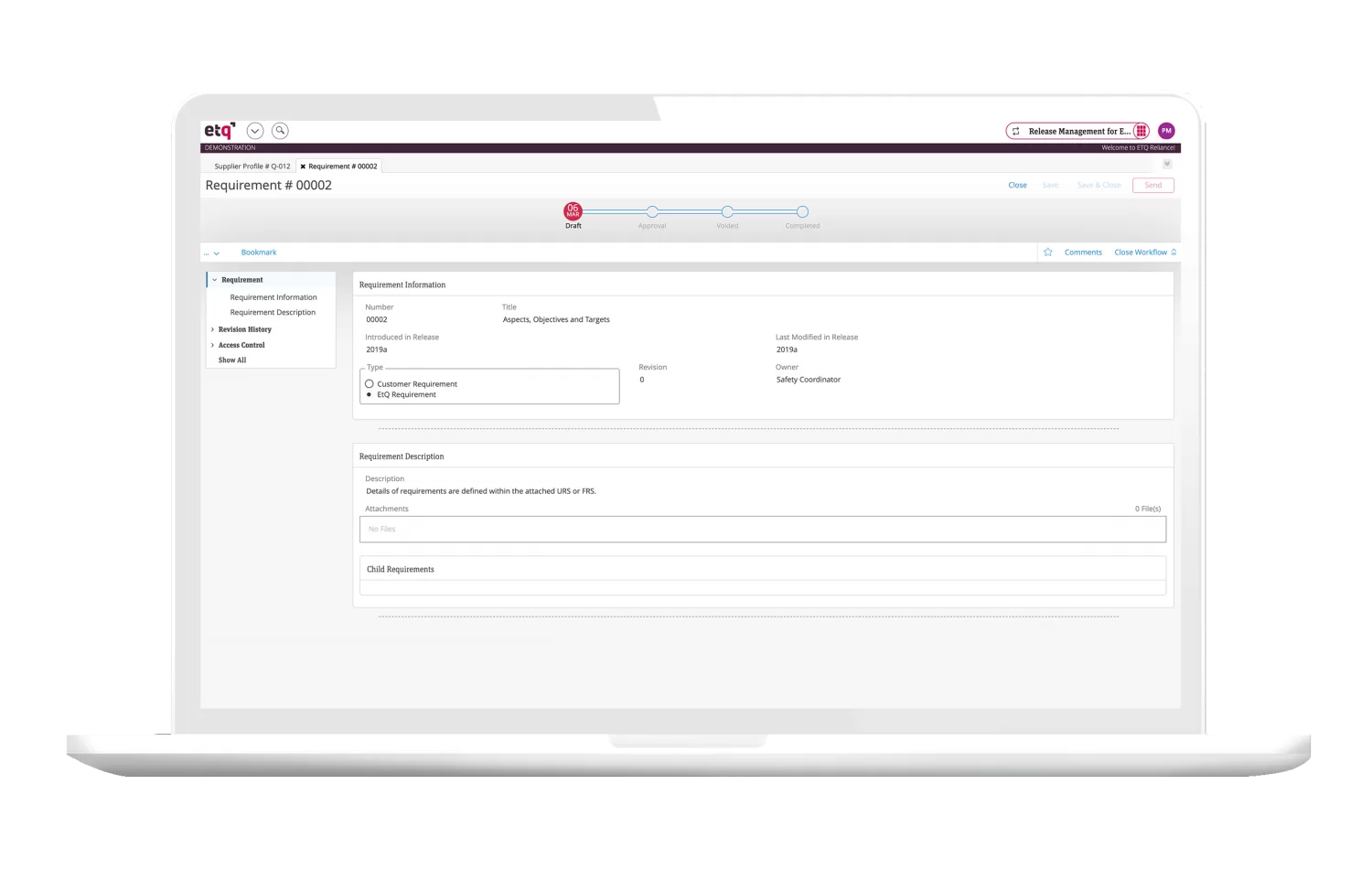Click the ETQ logo in the header
This screenshot has width=1372, height=870.
point(220,131)
